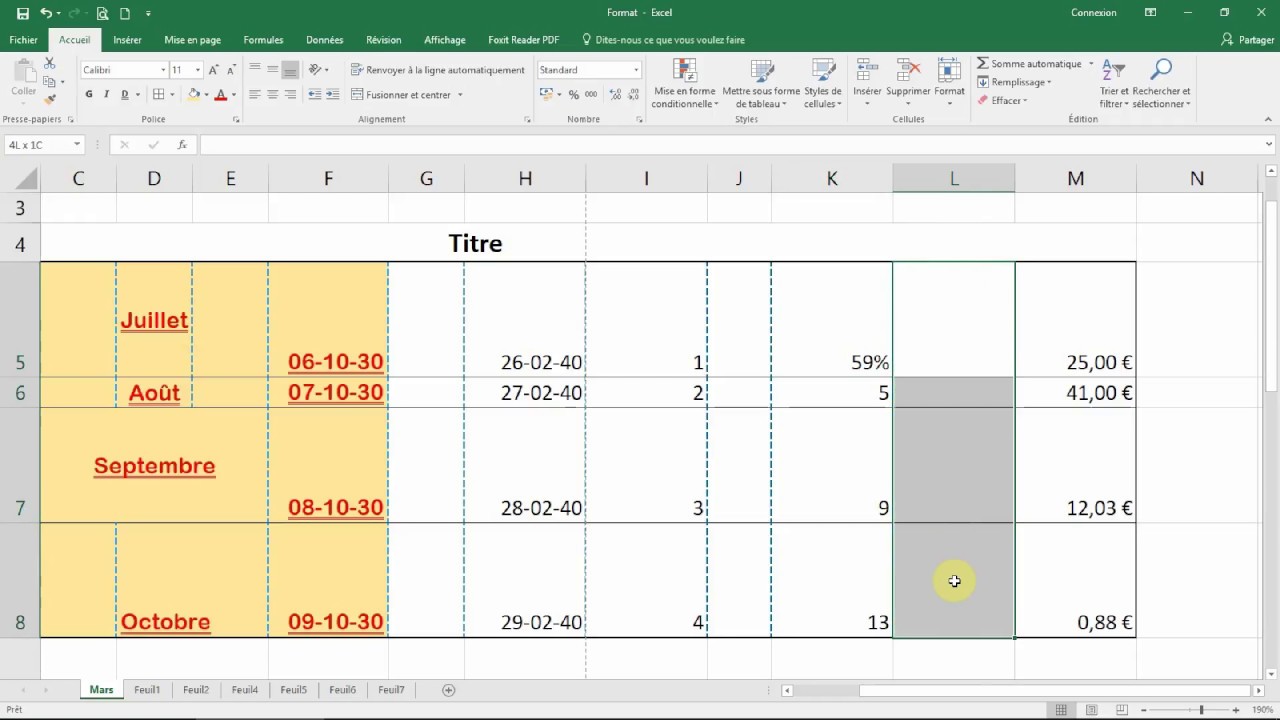Open Effacer clear options
The width and height of the screenshot is (1280, 720).
point(1002,100)
